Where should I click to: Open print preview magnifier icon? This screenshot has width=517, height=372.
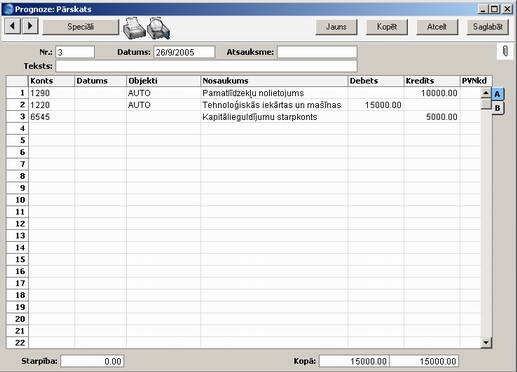coord(159,28)
